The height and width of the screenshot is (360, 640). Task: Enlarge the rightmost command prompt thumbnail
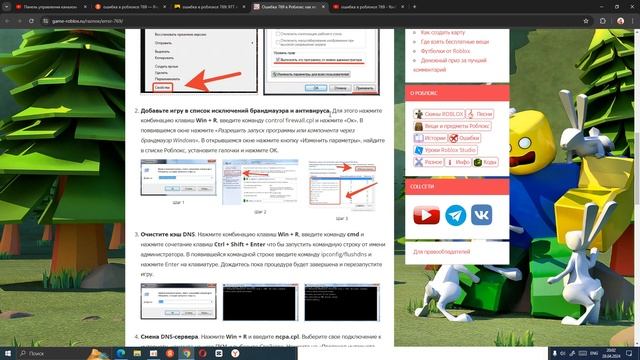[342, 302]
